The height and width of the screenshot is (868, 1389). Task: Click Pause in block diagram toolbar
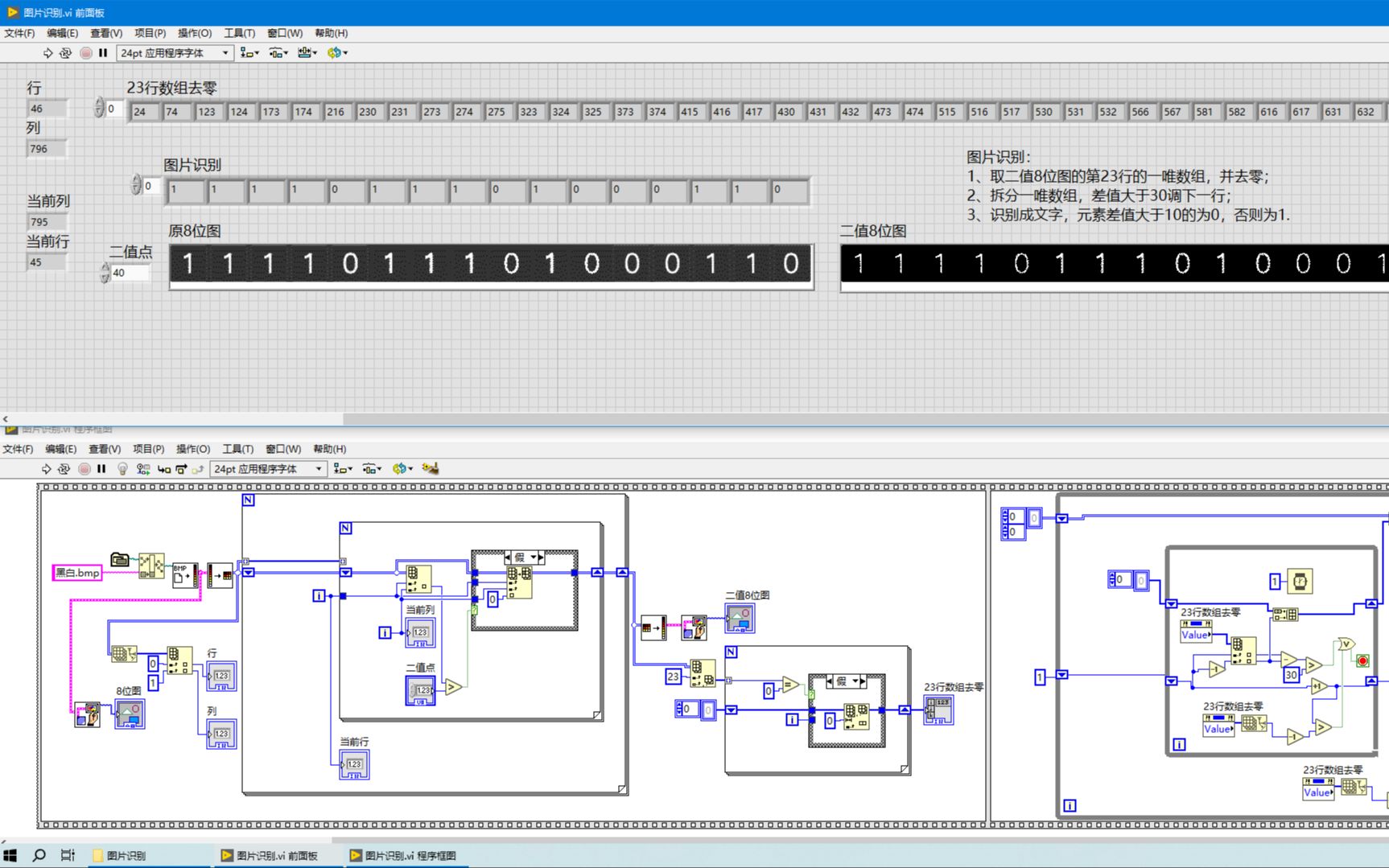click(x=101, y=469)
